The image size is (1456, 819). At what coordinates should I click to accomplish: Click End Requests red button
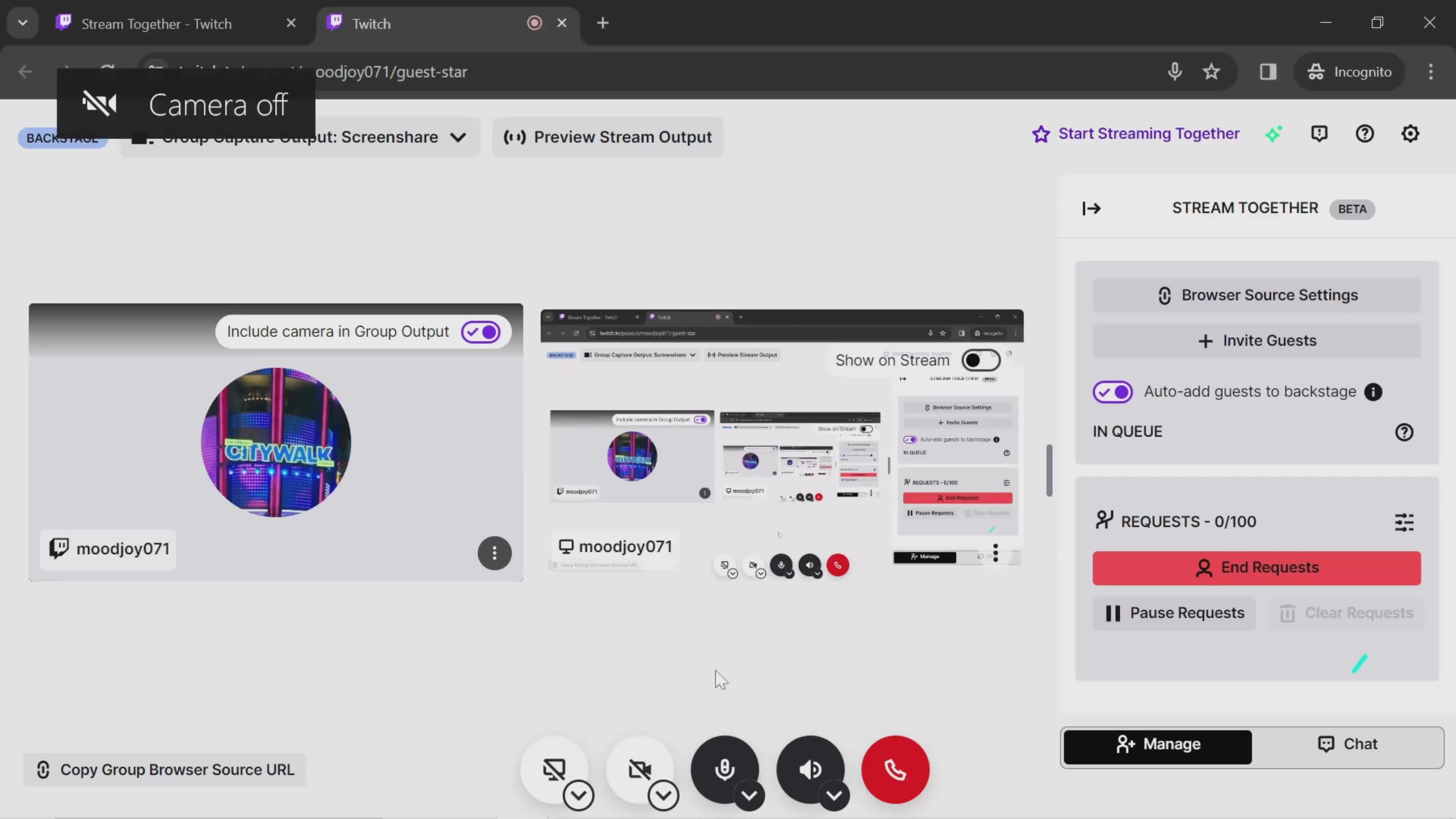(1257, 567)
